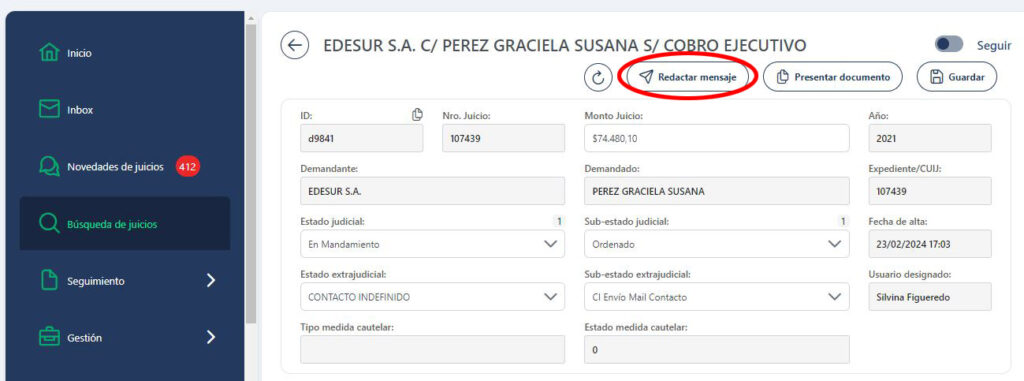
Task: Click the Inbox envelope icon
Action: (50, 110)
